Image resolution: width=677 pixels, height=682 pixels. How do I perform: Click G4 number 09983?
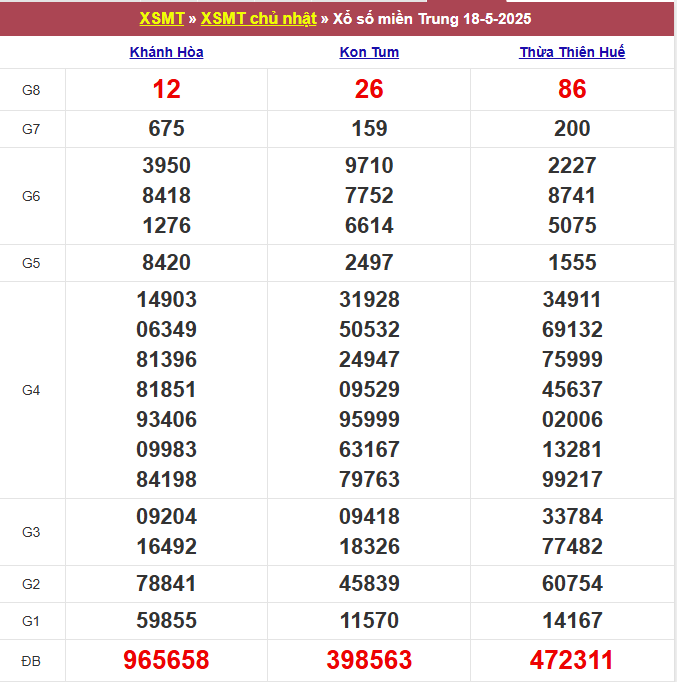[167, 450]
